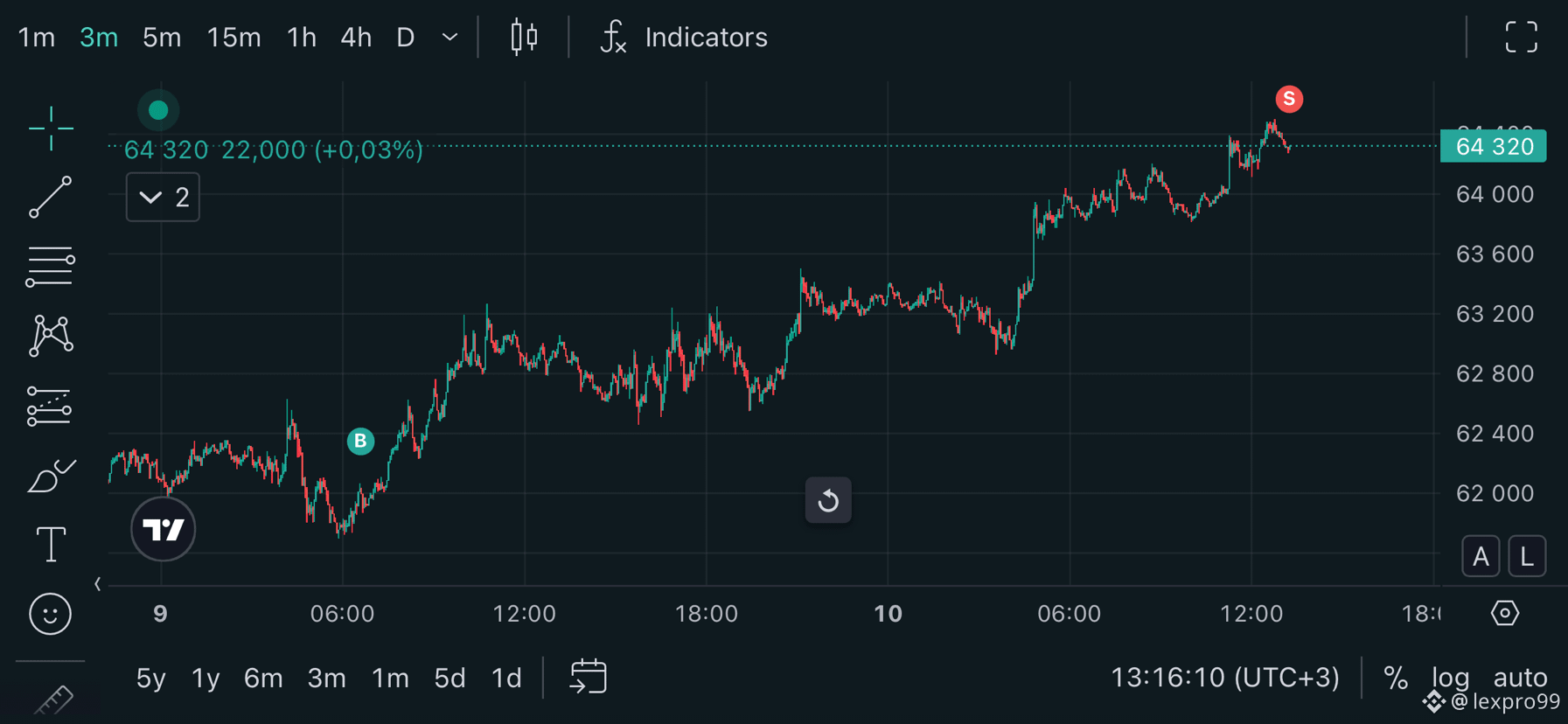This screenshot has width=1568, height=724.
Task: Enter fullscreen chart mode
Action: tap(1521, 37)
